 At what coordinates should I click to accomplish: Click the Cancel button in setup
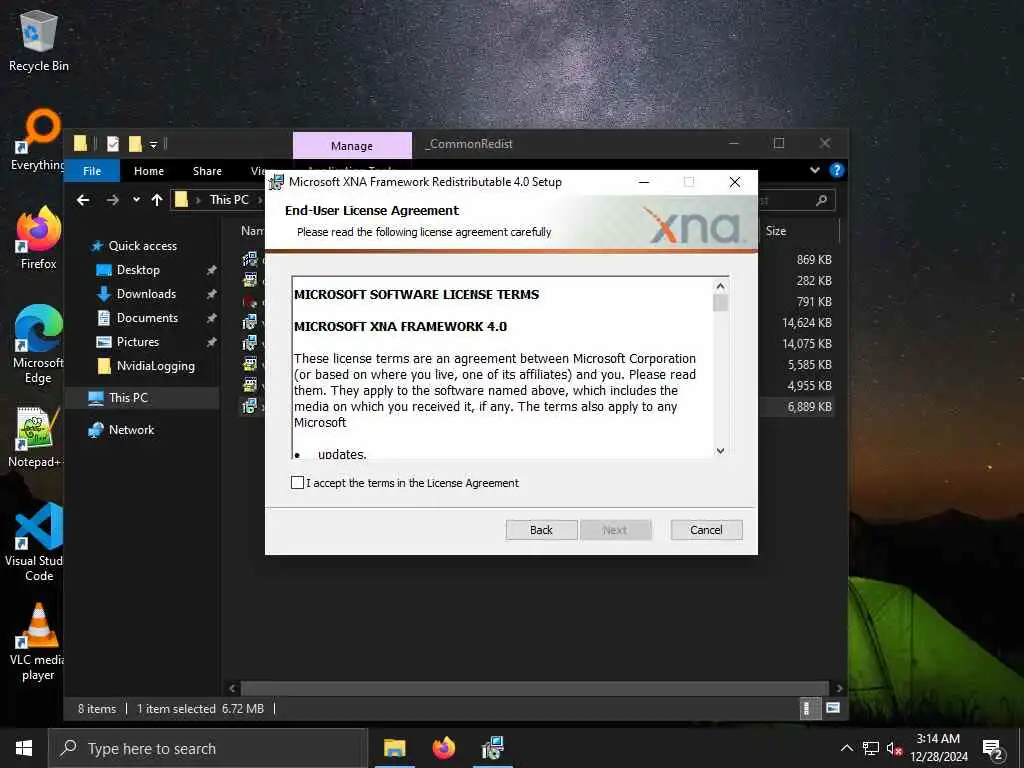706,530
